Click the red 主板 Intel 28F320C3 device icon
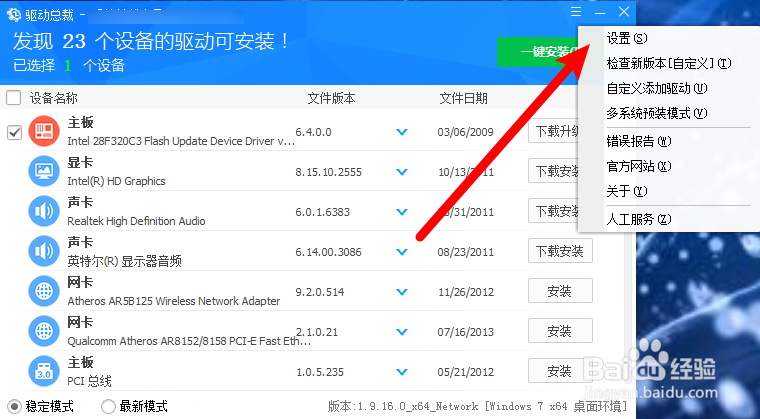Viewport: 760px width, 419px height. (x=44, y=131)
